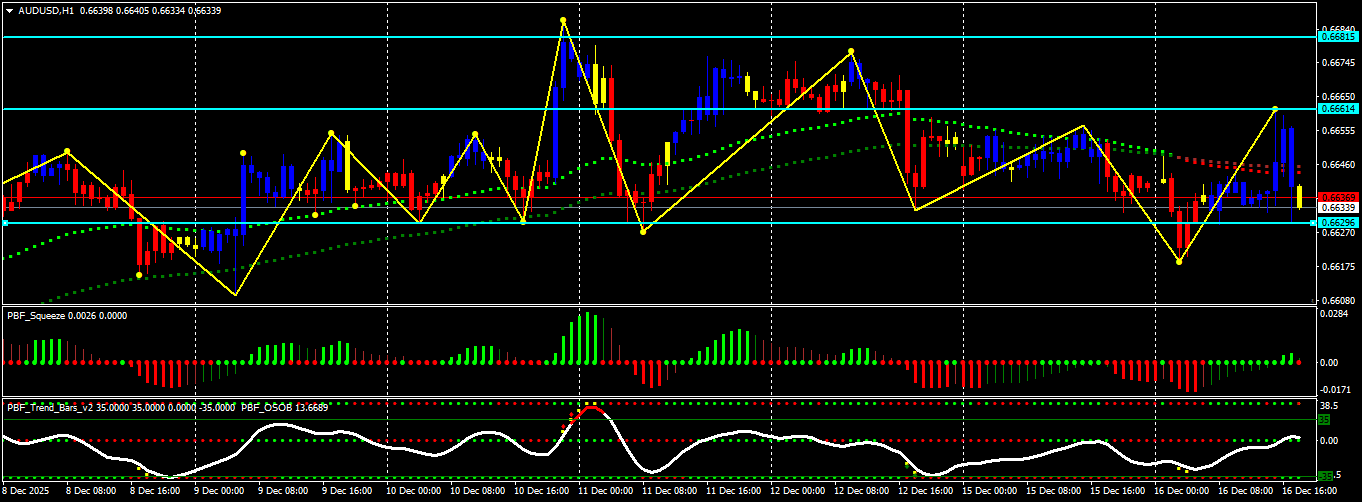Select the 9 Dec 00:00 time label

[x=221, y=491]
